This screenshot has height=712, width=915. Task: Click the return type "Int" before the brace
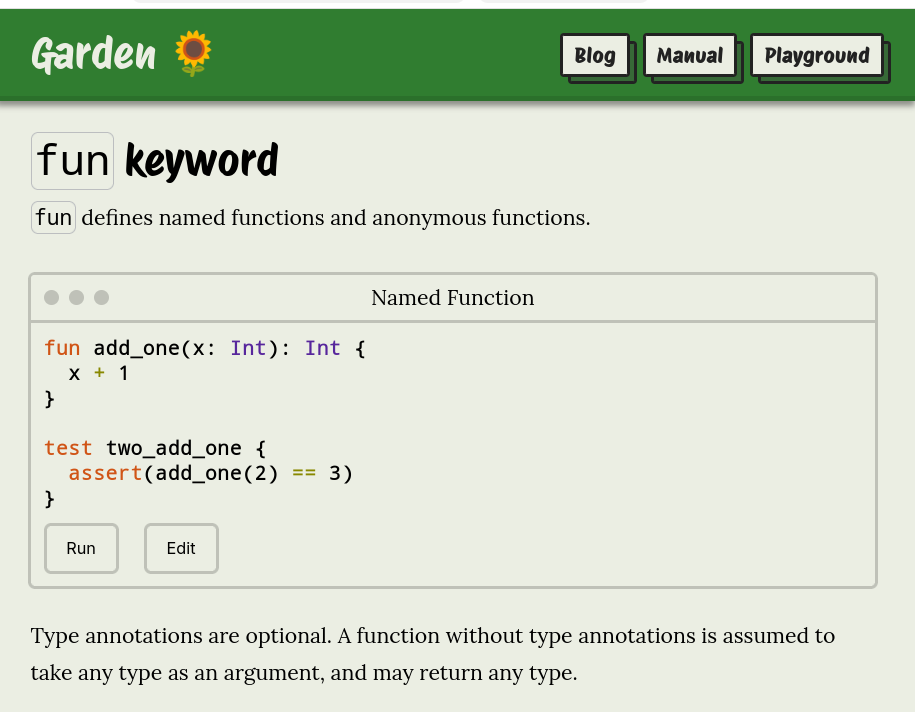click(322, 348)
